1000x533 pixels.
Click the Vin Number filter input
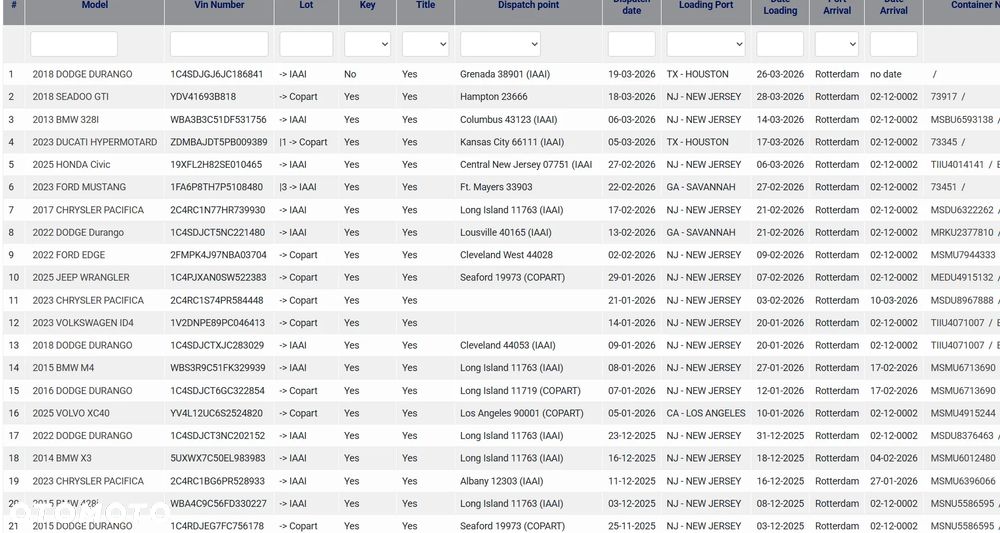pyautogui.click(x=219, y=44)
